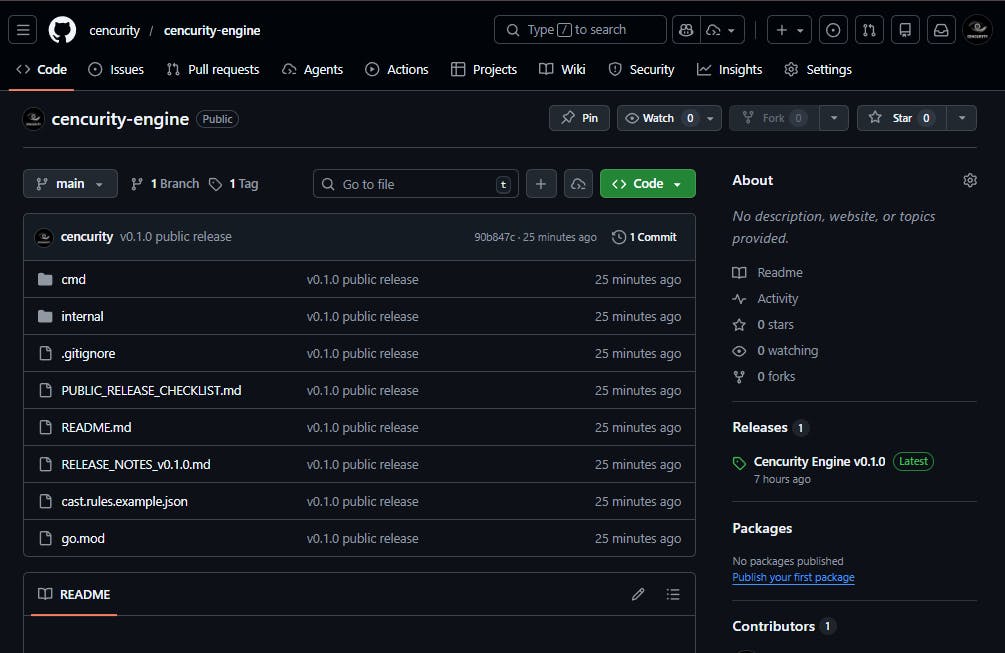The width and height of the screenshot is (1005, 653).
Task: Open the hamburger navigation menu
Action: (x=22, y=30)
